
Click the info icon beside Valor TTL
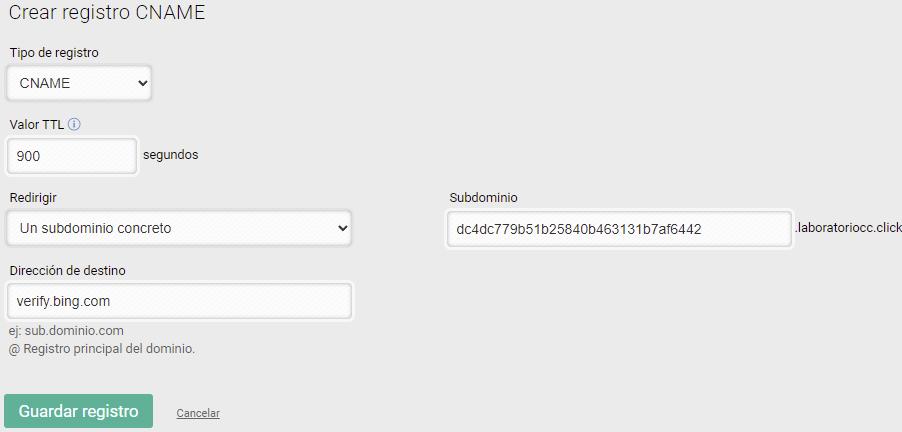tap(74, 124)
